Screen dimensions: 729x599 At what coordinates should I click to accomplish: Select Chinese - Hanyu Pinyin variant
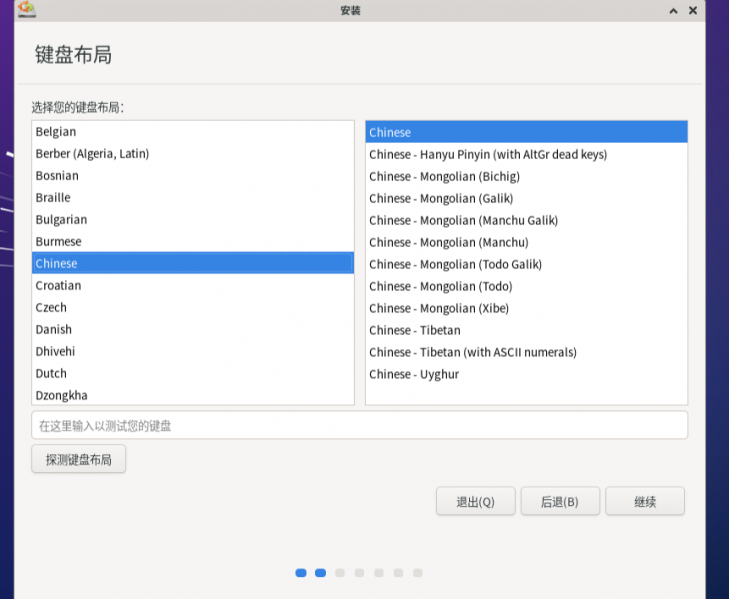pyautogui.click(x=488, y=154)
